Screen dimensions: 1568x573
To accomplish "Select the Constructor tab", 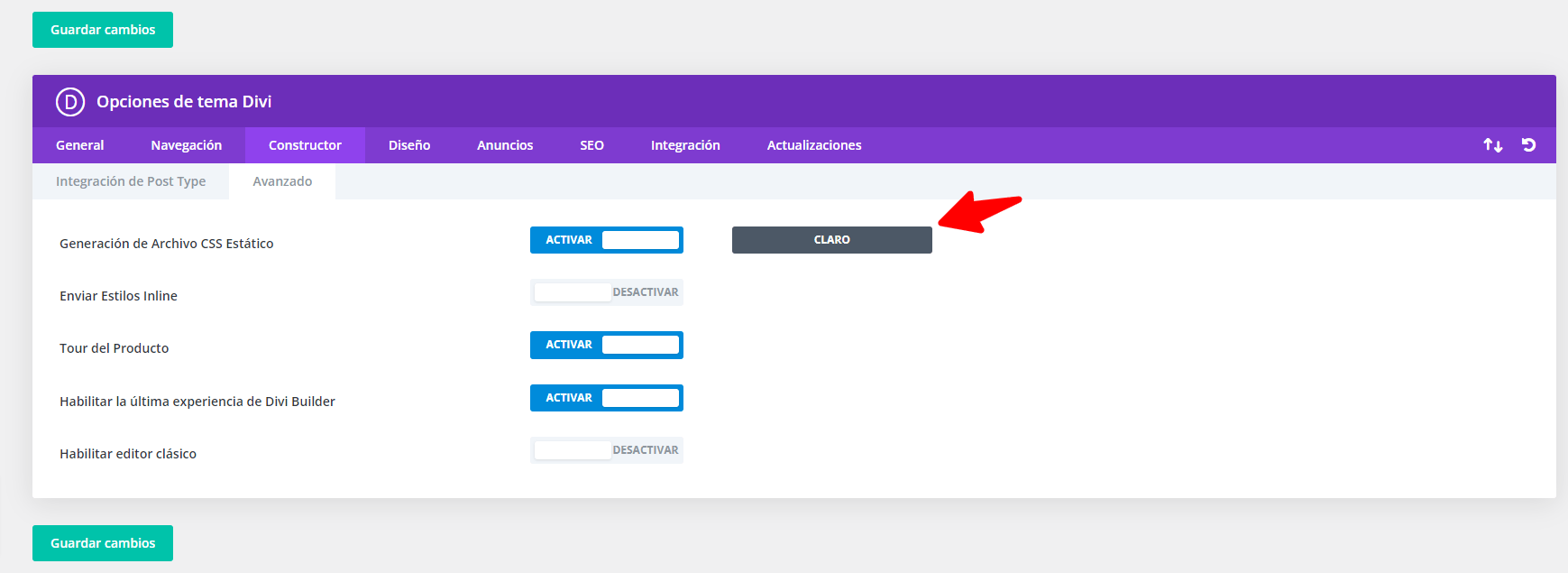I will (x=305, y=145).
